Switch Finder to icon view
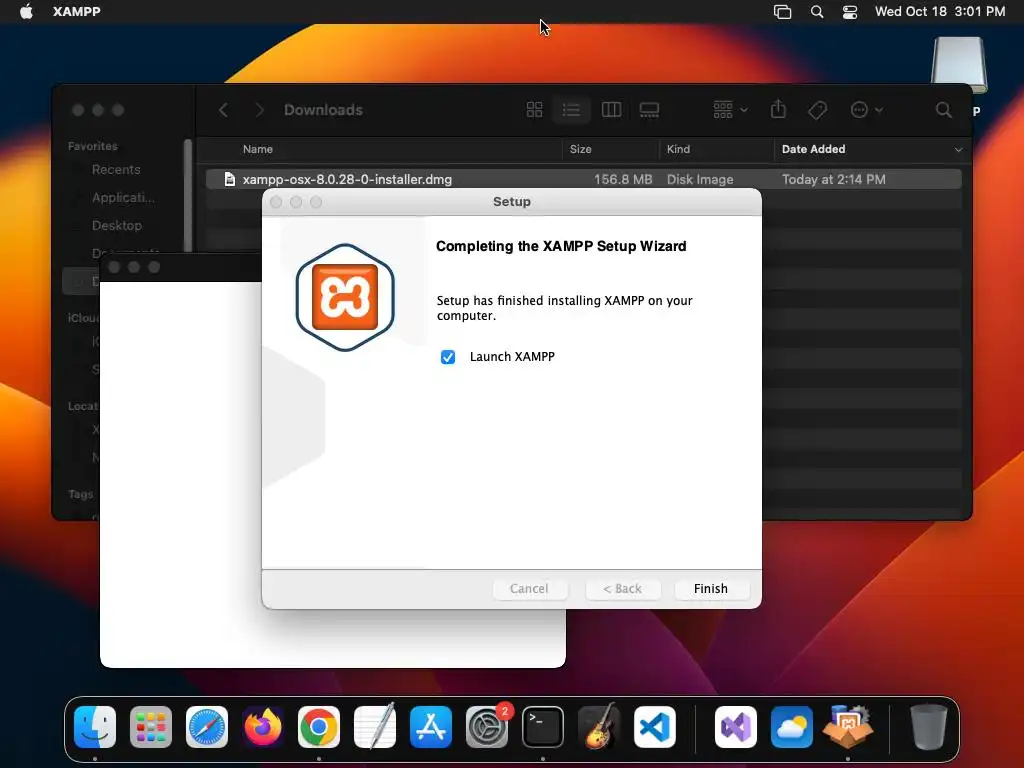1024x768 pixels. 534,110
